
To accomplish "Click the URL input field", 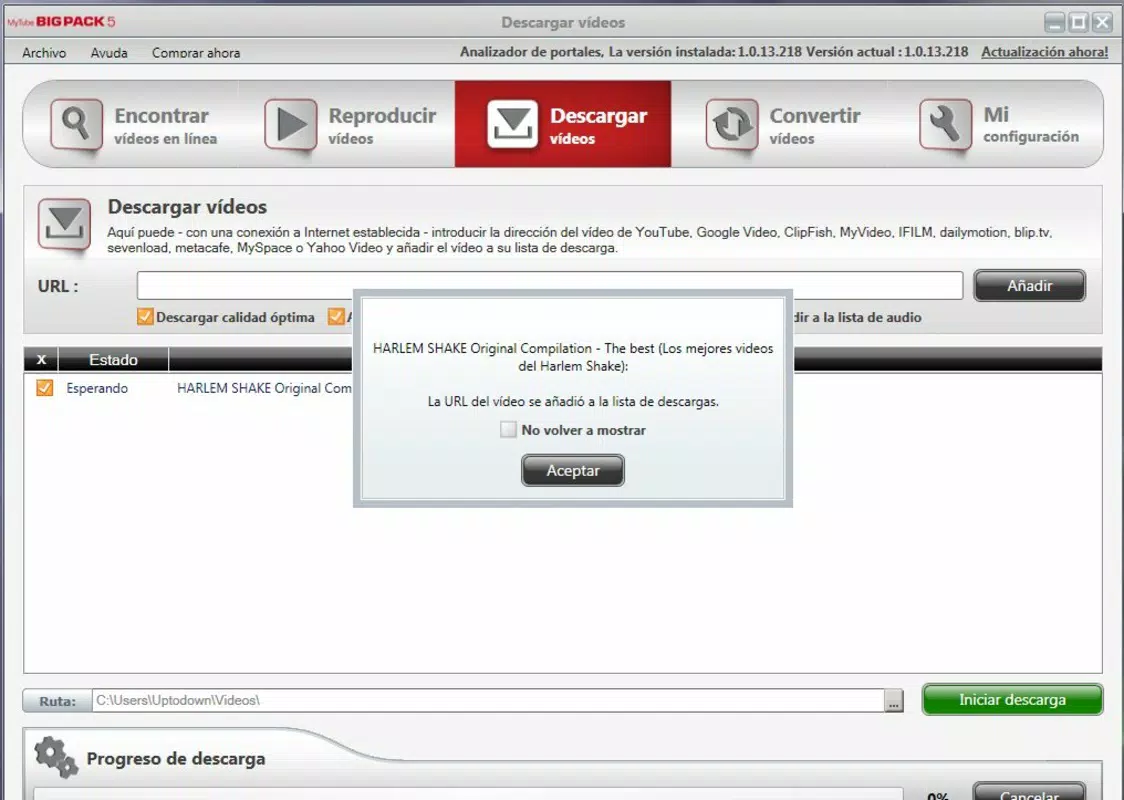I will pos(550,285).
